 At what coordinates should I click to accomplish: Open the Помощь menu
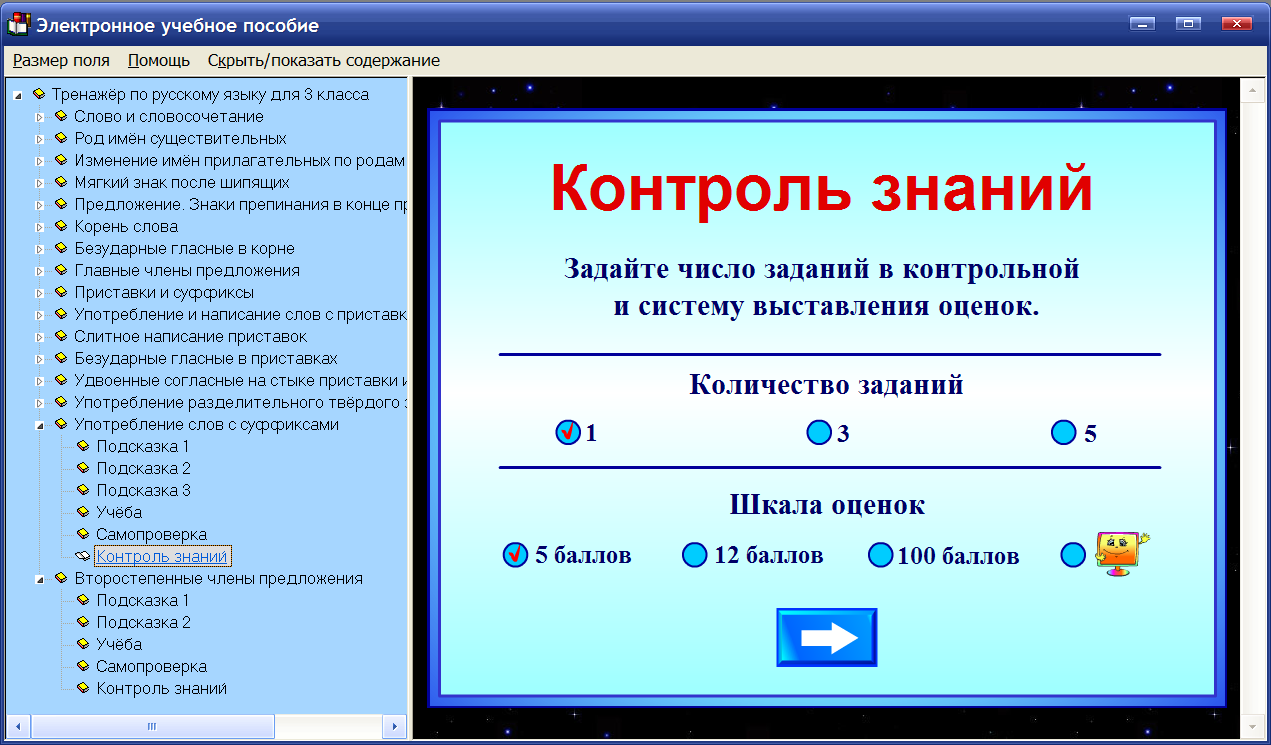(x=157, y=60)
